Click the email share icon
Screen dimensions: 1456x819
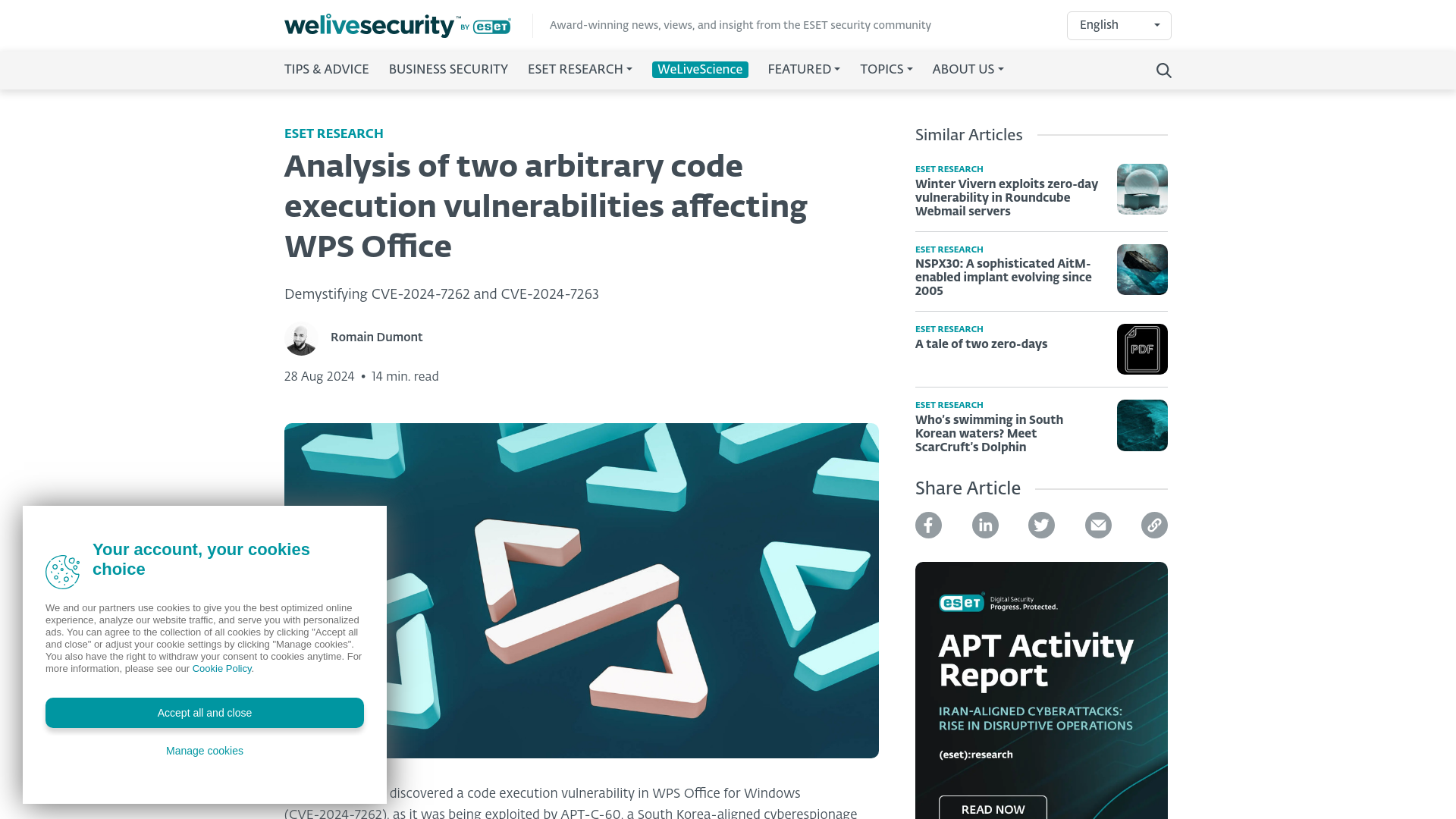click(1098, 525)
